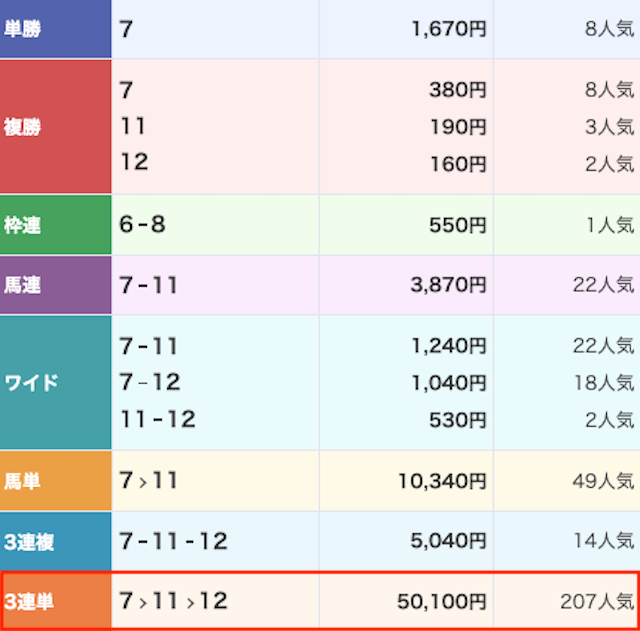Select the 530円 wide payout
Viewport: 640px width, 631px height.
(x=458, y=420)
